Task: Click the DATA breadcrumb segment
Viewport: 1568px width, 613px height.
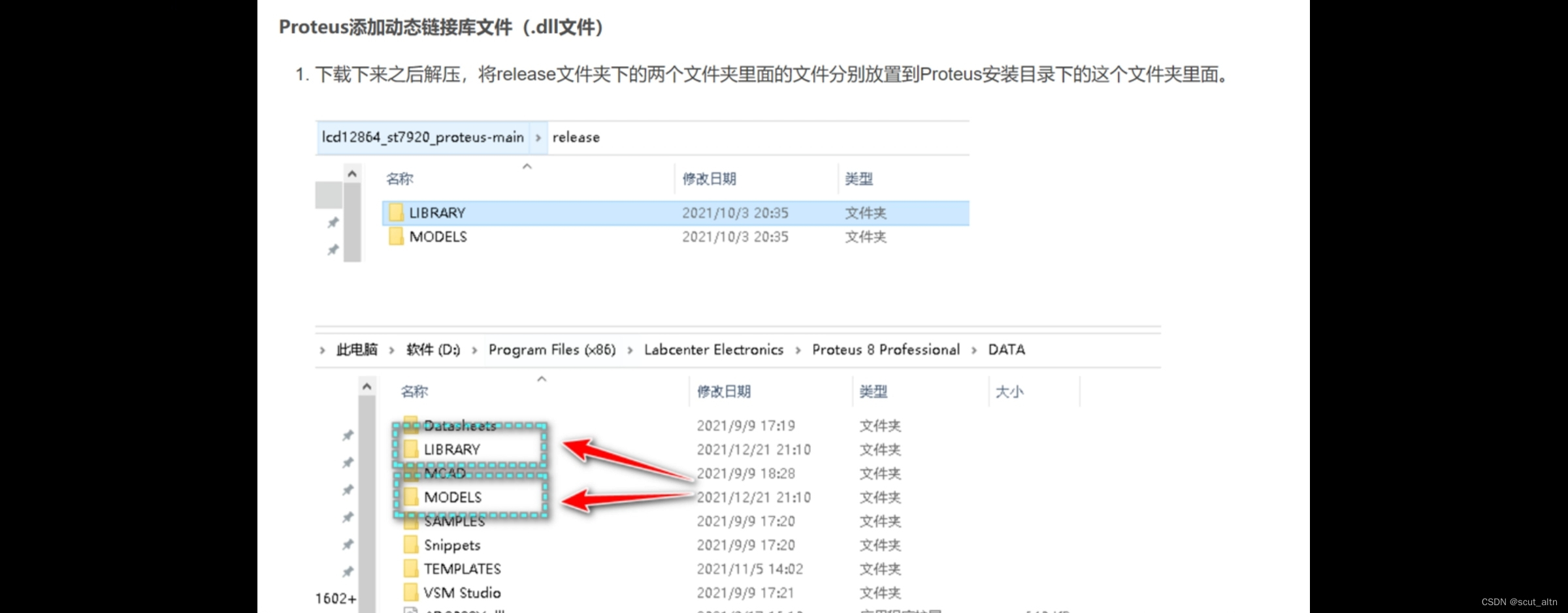Action: [x=1007, y=349]
